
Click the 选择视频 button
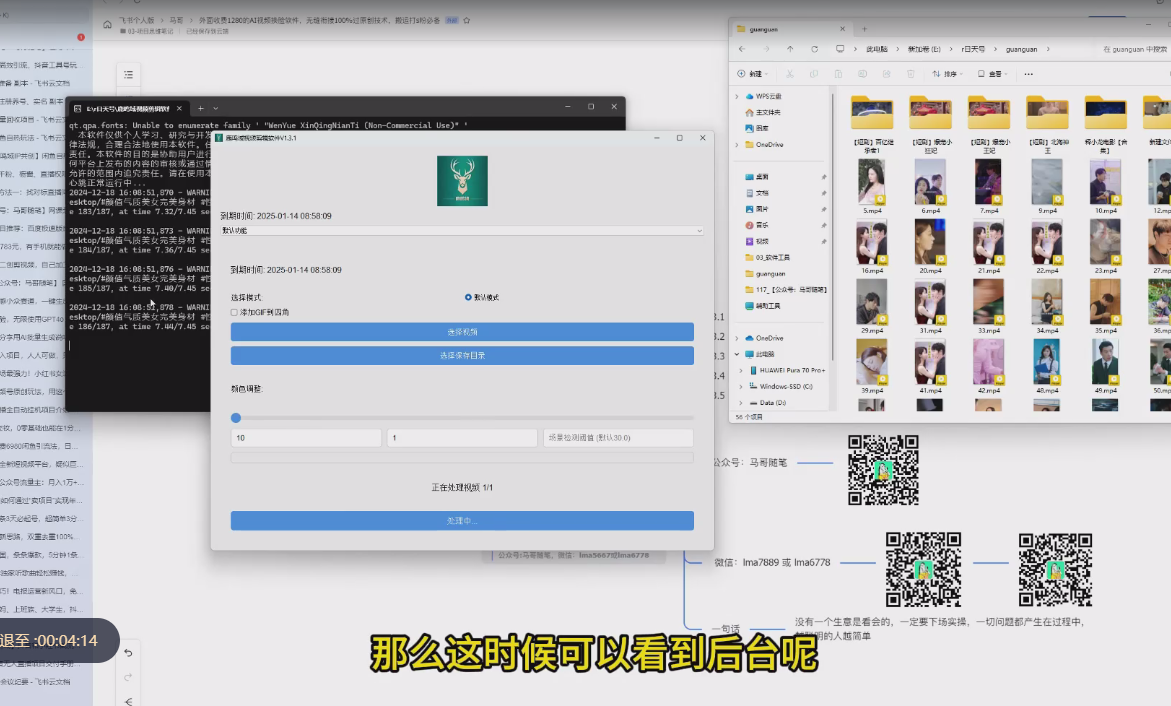[x=462, y=331]
